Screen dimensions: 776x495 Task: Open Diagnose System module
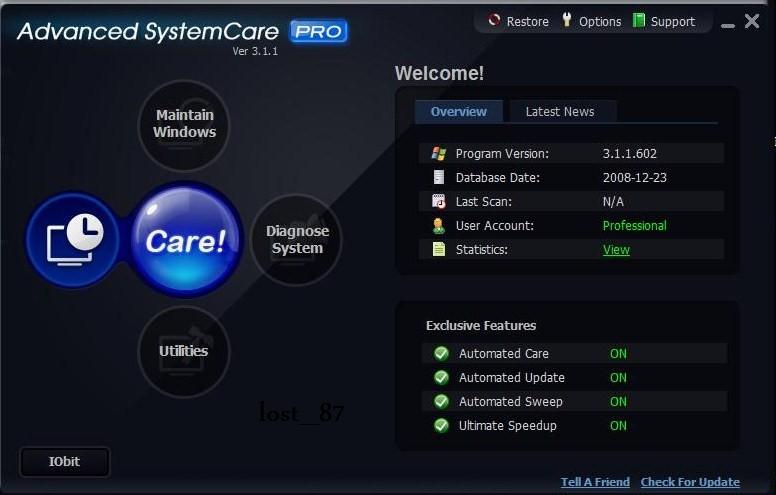(297, 240)
